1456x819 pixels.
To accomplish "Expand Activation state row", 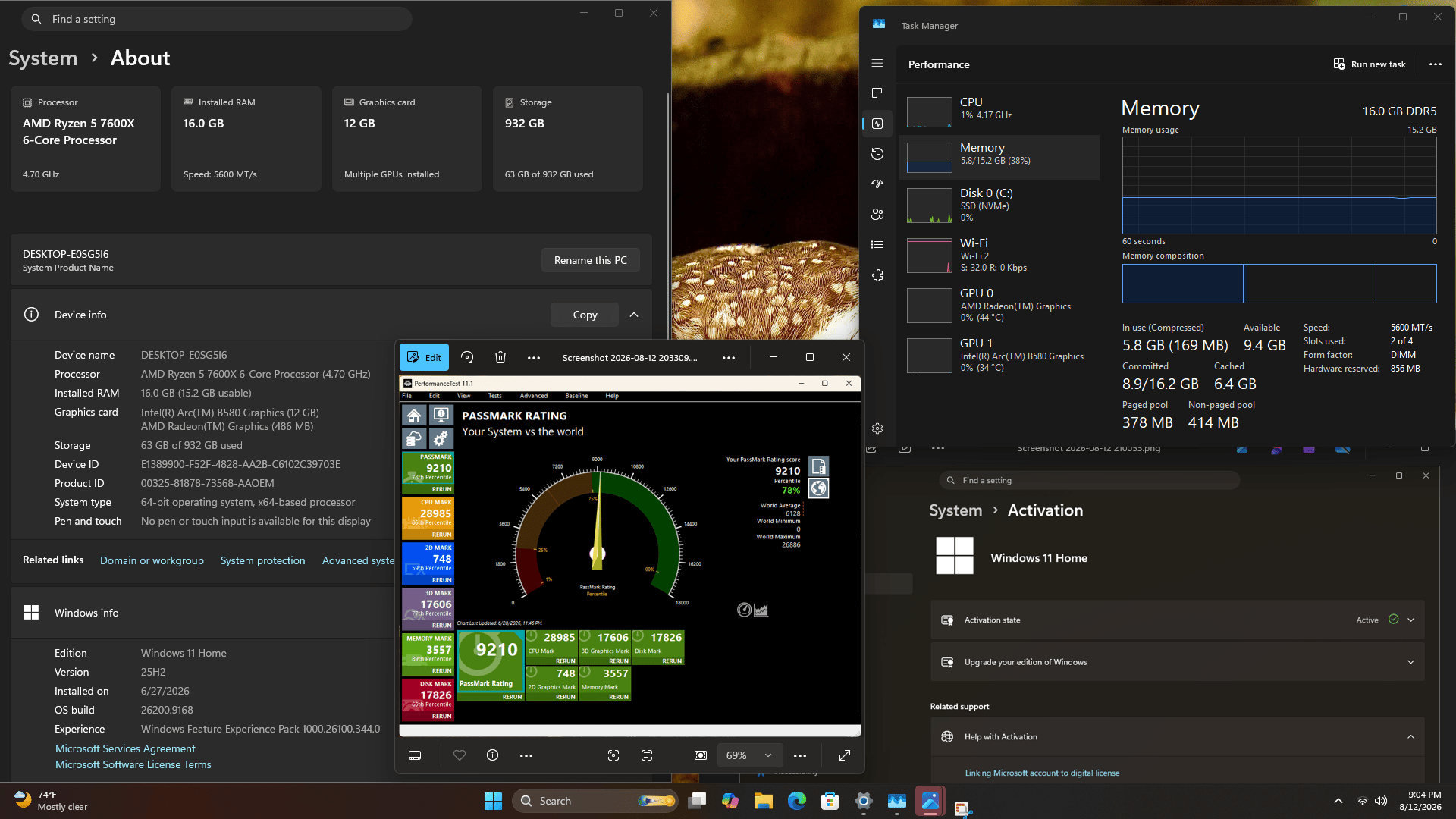I will (x=1177, y=620).
